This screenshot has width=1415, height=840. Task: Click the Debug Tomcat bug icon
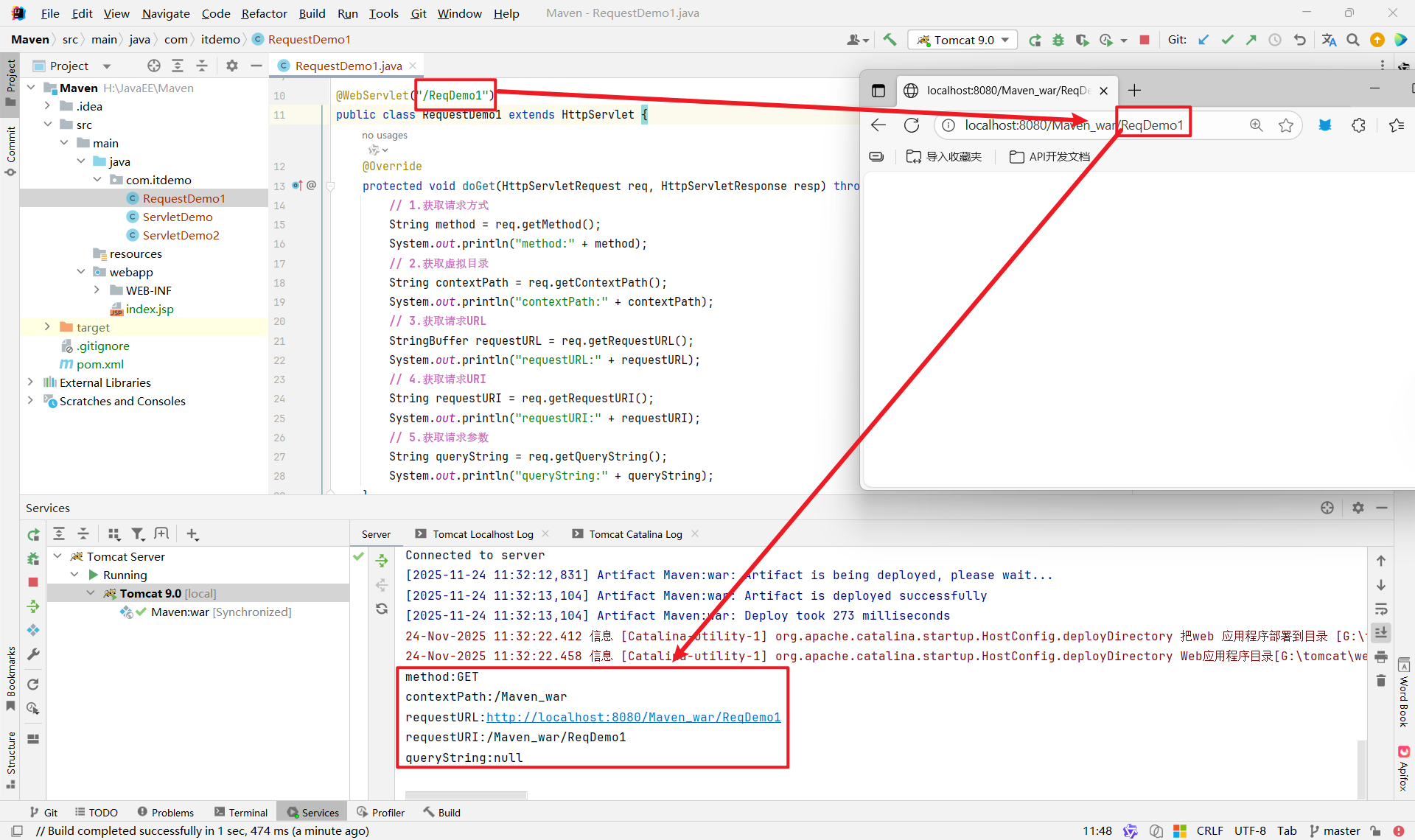click(x=1058, y=40)
